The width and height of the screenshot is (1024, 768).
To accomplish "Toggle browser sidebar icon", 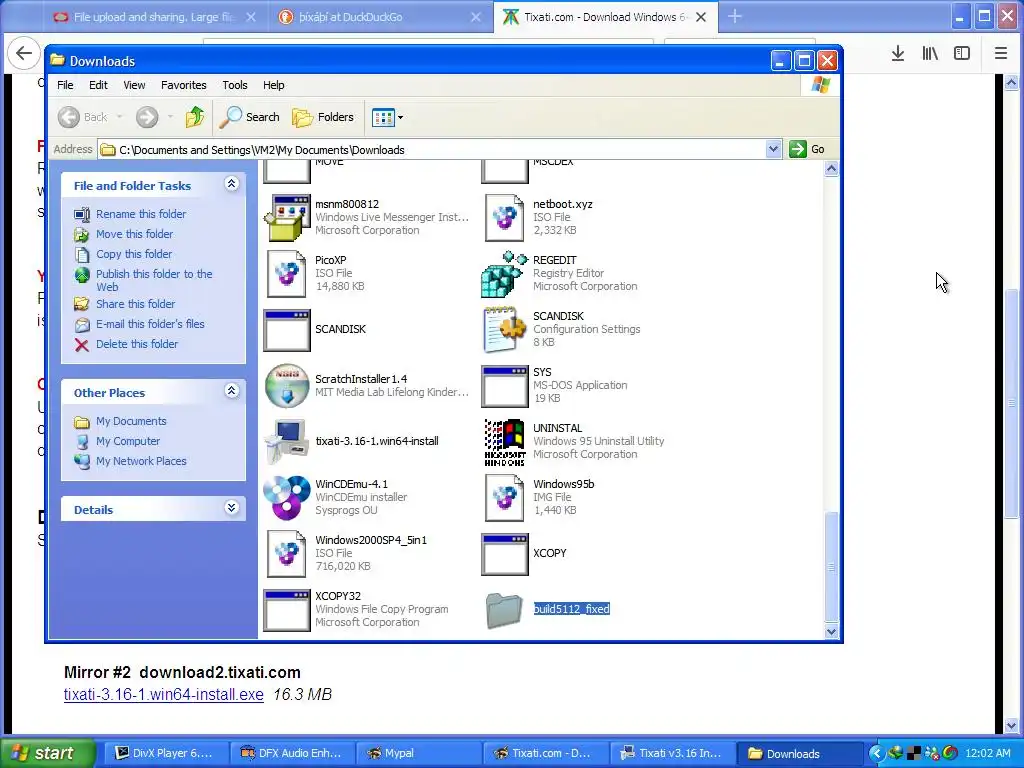I will pos(962,54).
